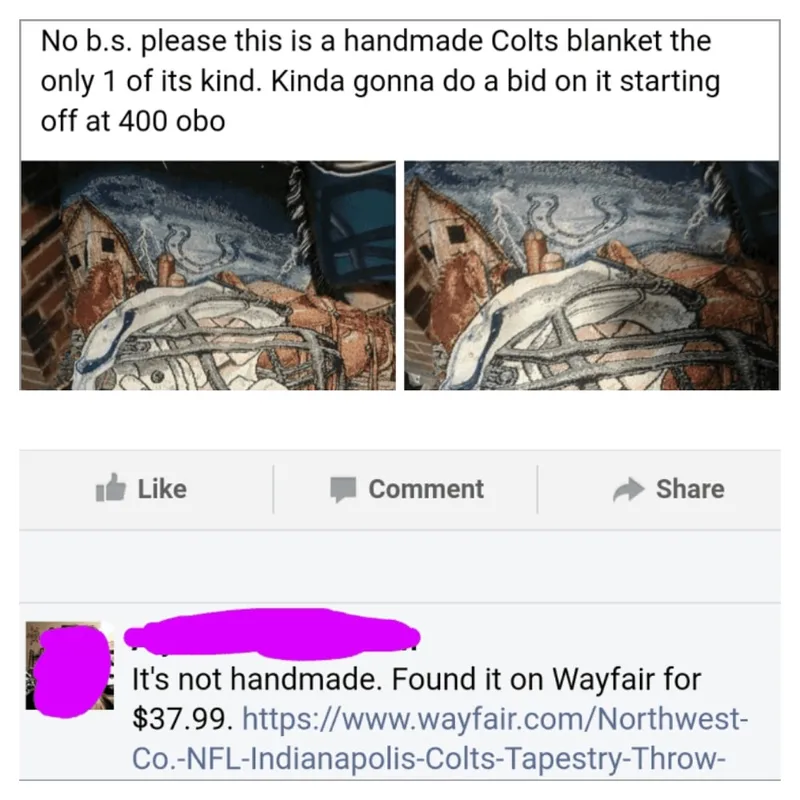The height and width of the screenshot is (800, 800).
Task: Select the $37.99 price text
Action: click(x=182, y=719)
